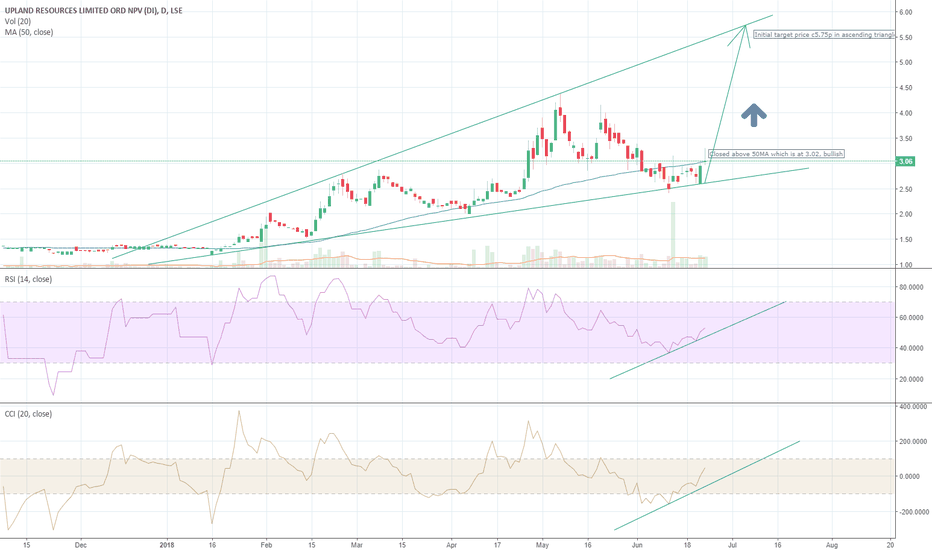
Task: Click the 5.50 price axis label
Action: pyautogui.click(x=905, y=37)
